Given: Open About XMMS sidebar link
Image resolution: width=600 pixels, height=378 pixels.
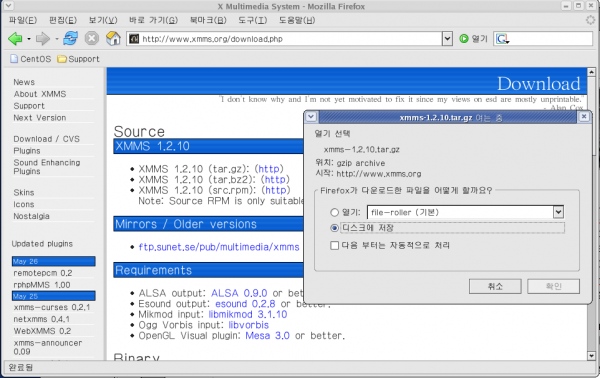Looking at the screenshot, I should [x=40, y=94].
